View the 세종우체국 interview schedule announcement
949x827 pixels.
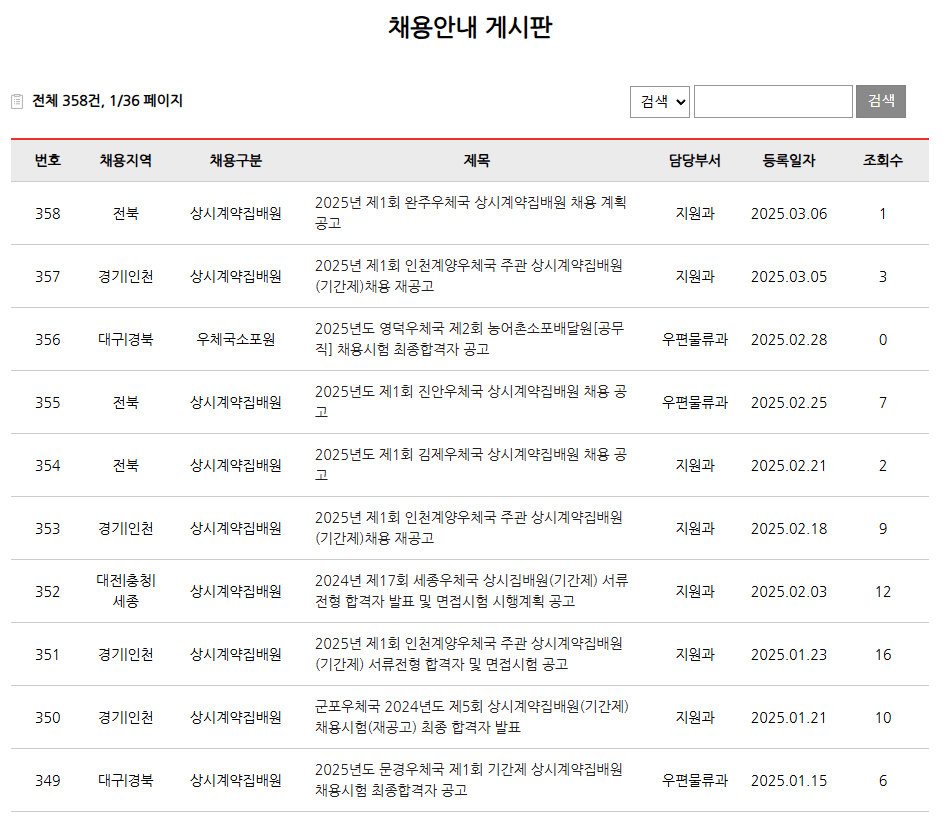pyautogui.click(x=470, y=592)
